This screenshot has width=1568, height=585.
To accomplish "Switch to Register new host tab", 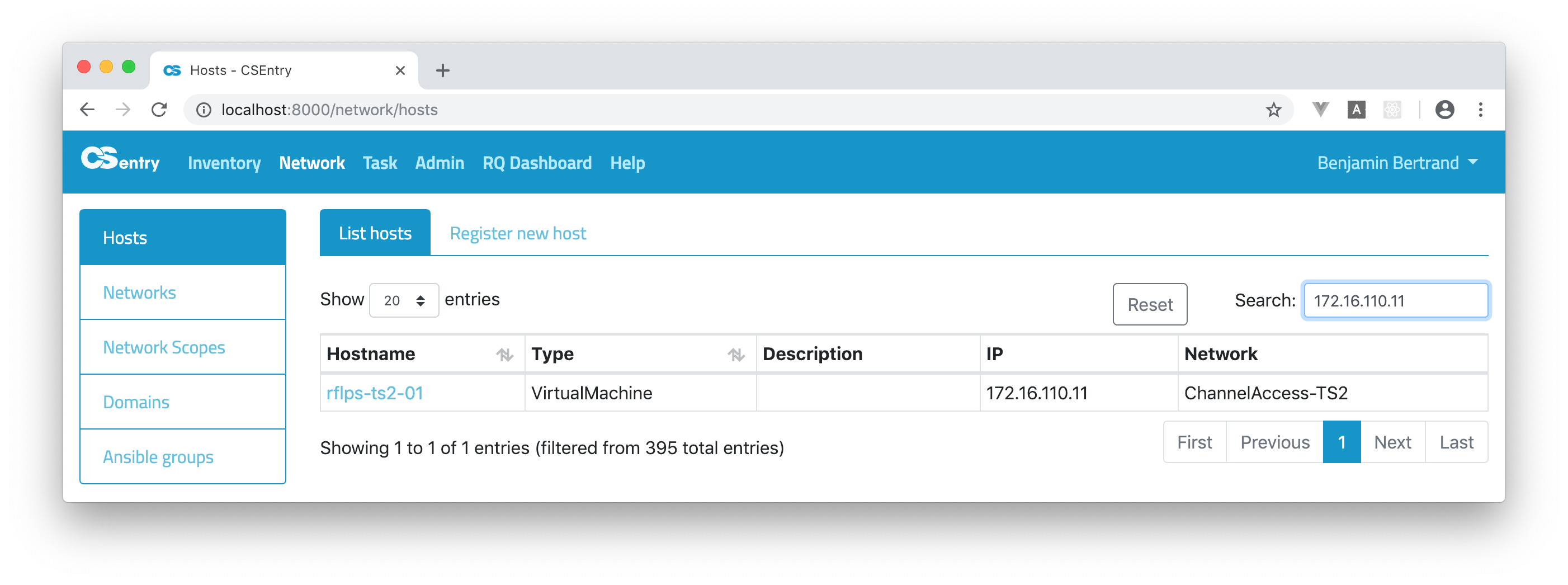I will [x=517, y=233].
